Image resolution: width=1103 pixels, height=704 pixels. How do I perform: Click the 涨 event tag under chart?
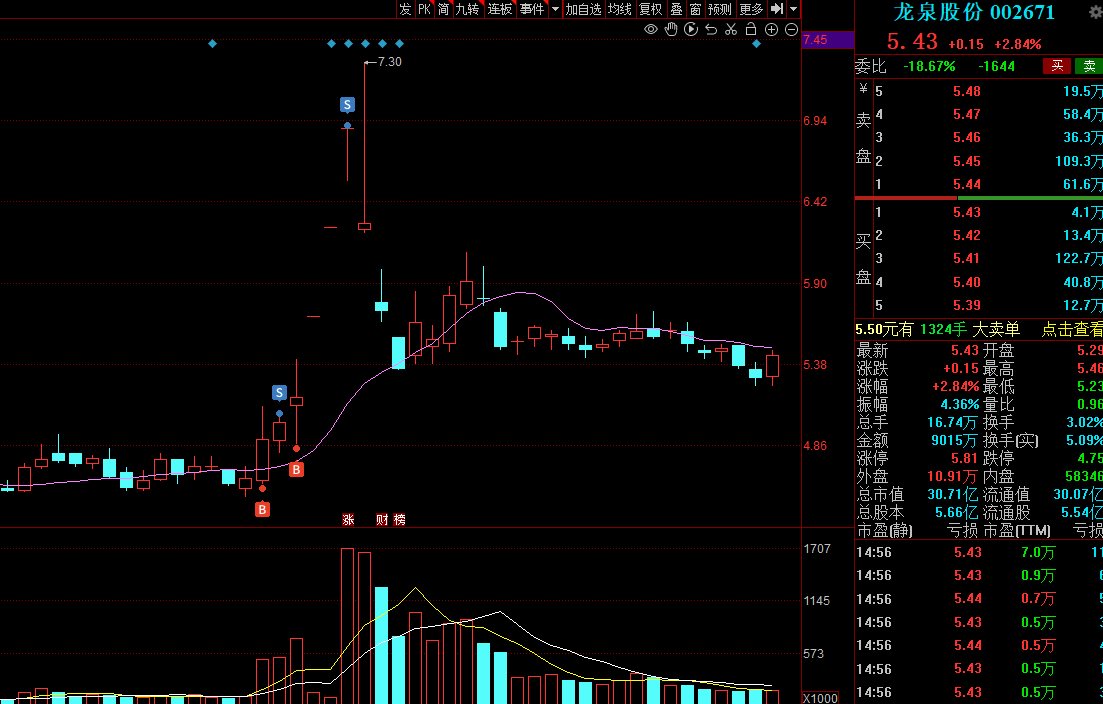(x=348, y=520)
